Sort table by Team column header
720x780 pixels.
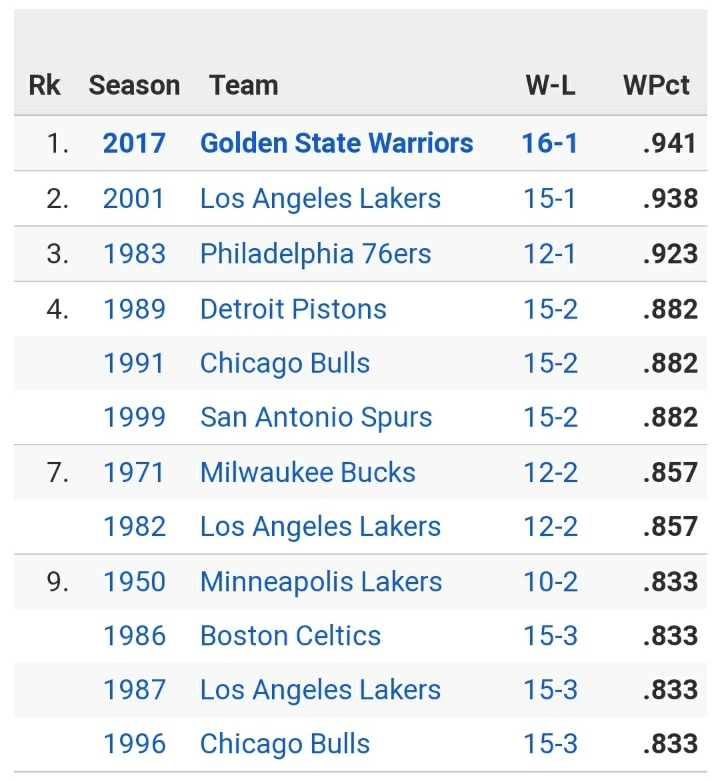click(244, 85)
